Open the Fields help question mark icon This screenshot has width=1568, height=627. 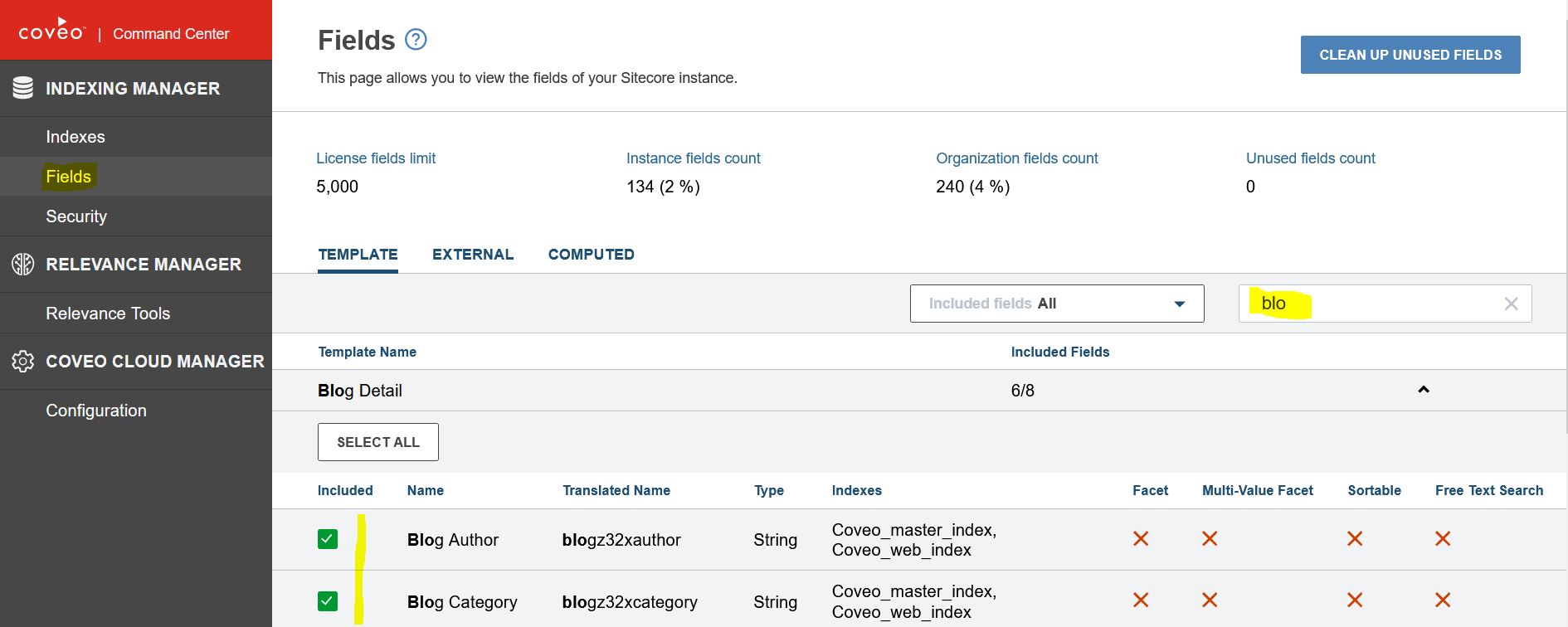[x=416, y=39]
